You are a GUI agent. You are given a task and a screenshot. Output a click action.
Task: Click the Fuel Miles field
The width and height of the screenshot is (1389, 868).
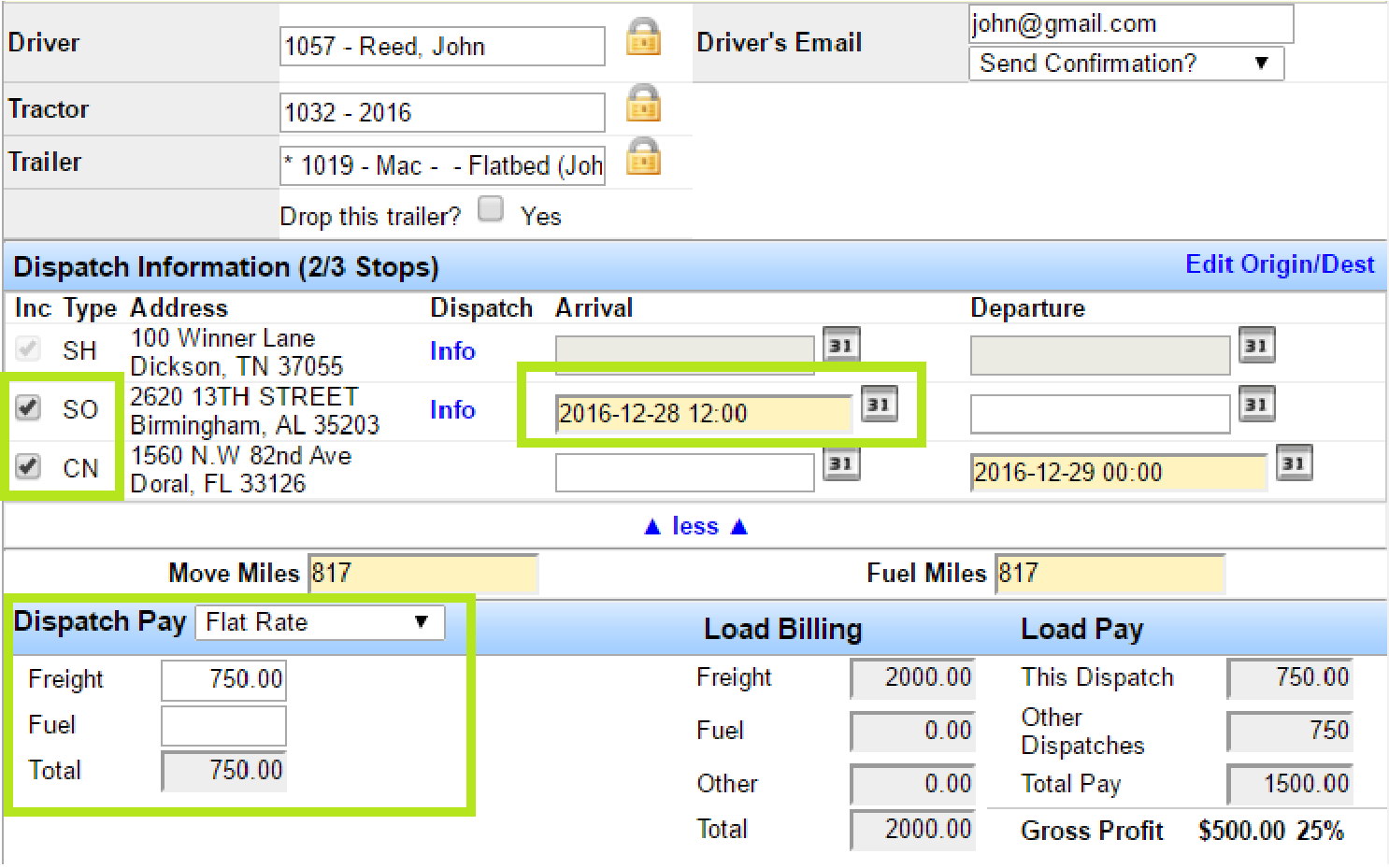coord(1110,574)
